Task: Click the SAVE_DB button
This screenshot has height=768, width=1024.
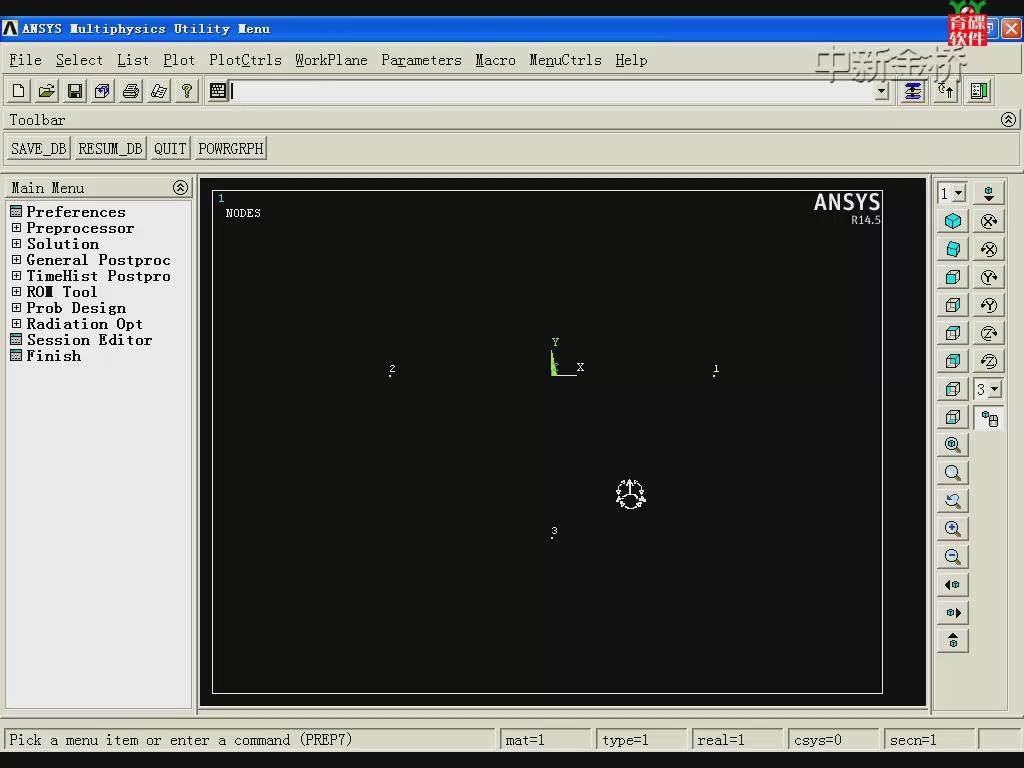Action: pyautogui.click(x=39, y=149)
